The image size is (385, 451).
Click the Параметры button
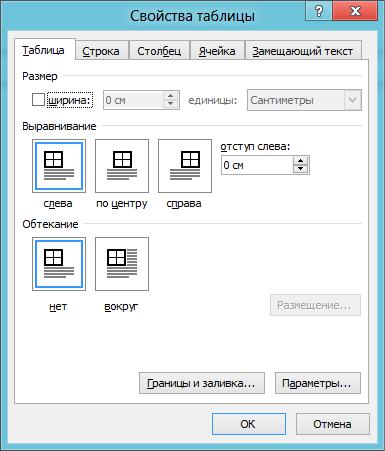tap(318, 383)
